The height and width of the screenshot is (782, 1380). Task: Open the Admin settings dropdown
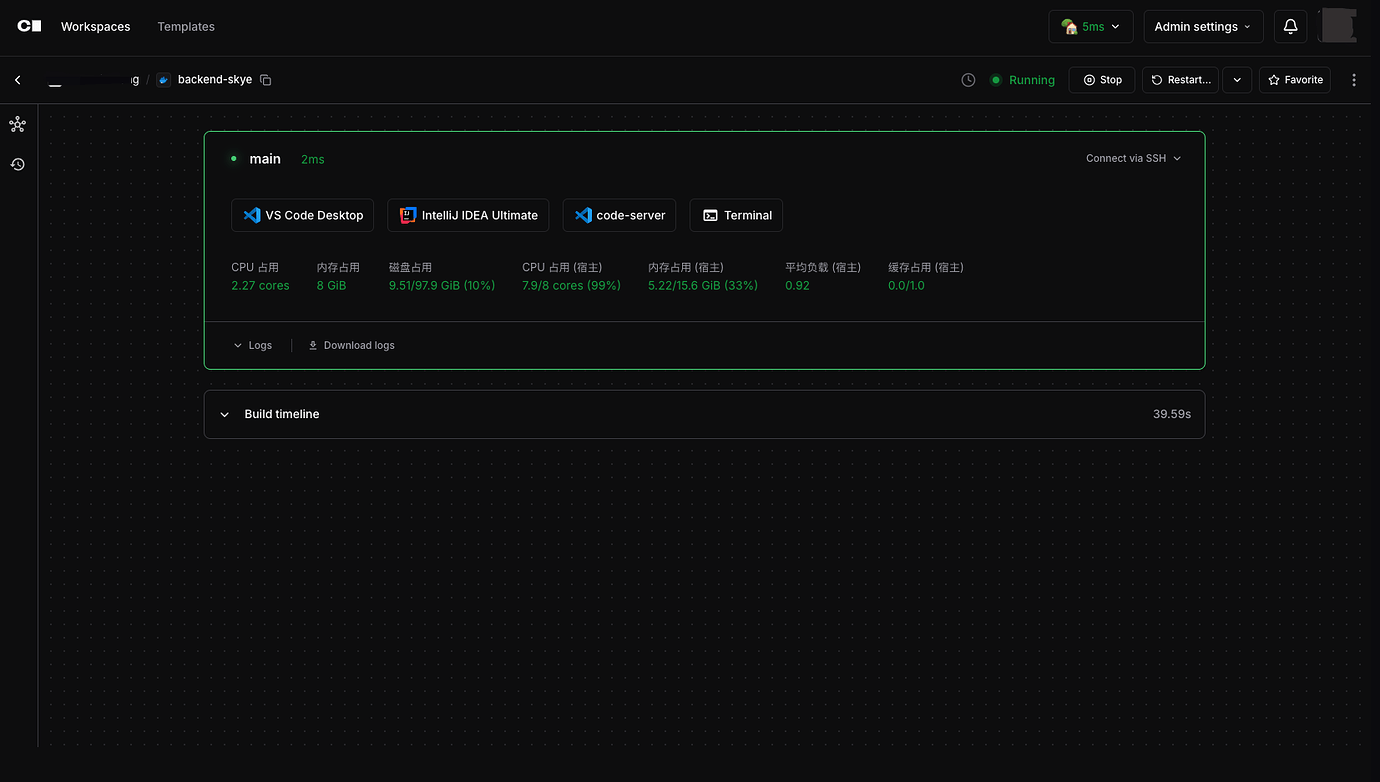[1203, 27]
